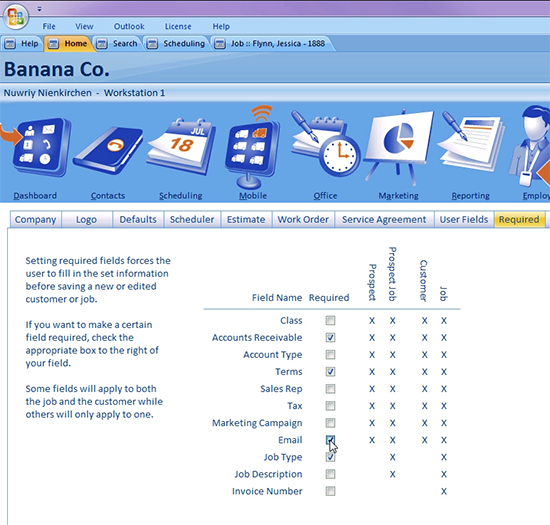Select the Work Order settings tab

(303, 220)
